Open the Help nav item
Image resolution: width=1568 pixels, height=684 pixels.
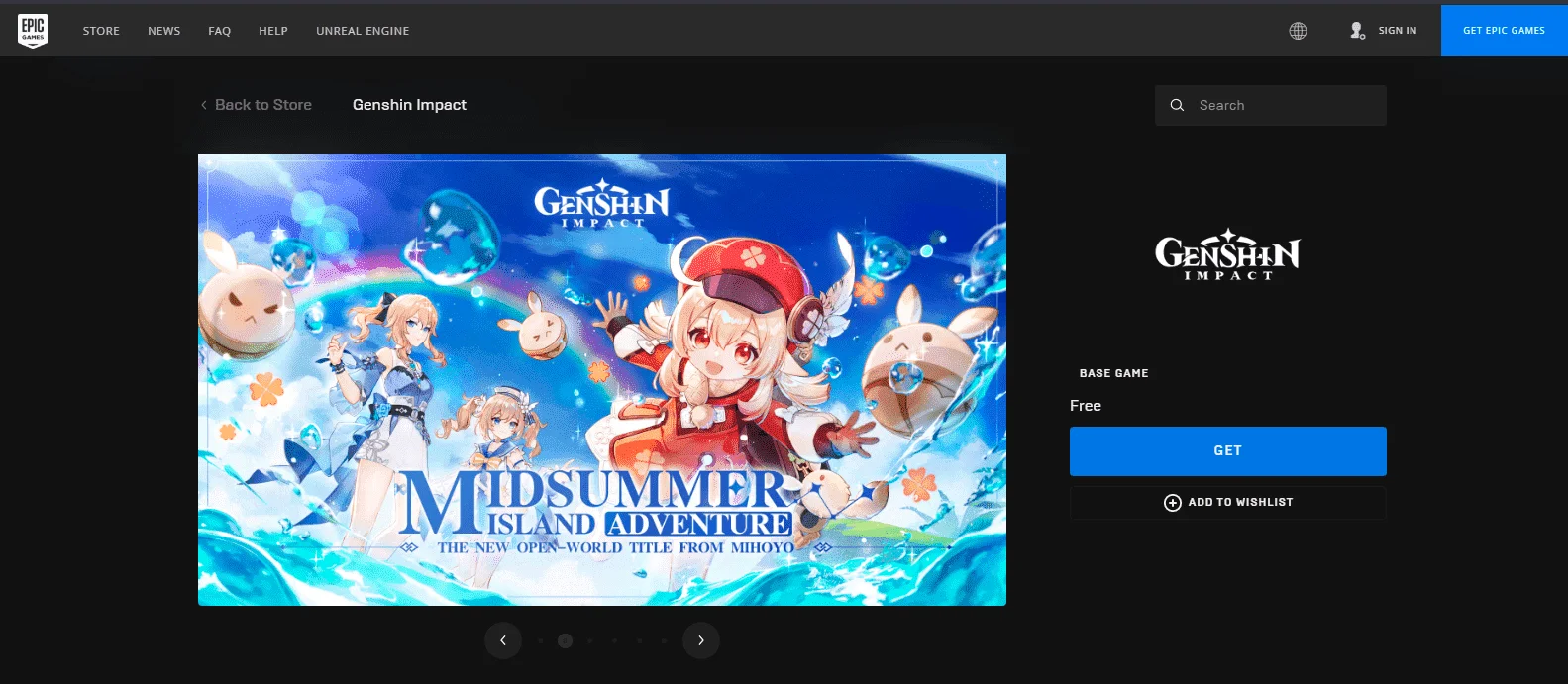click(x=273, y=31)
